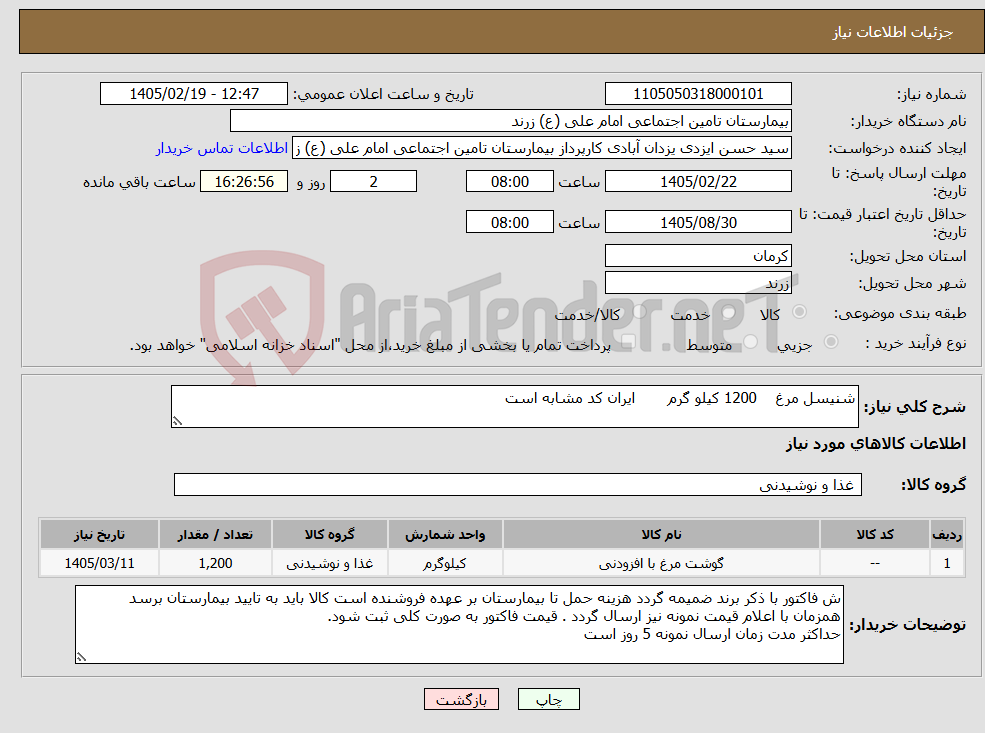Click the treasury payment note text
The width and height of the screenshot is (985, 733).
[x=370, y=345]
